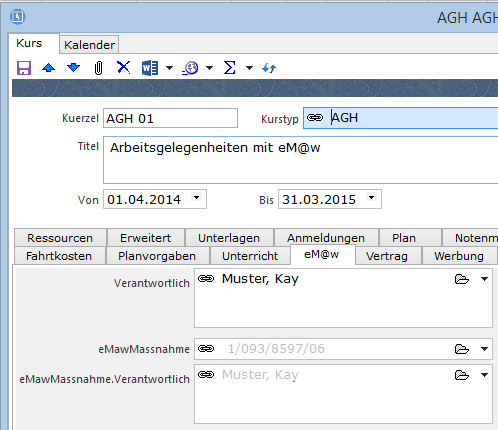Open folder icon in Verantwortlich field
498x430 pixels.
coord(462,279)
